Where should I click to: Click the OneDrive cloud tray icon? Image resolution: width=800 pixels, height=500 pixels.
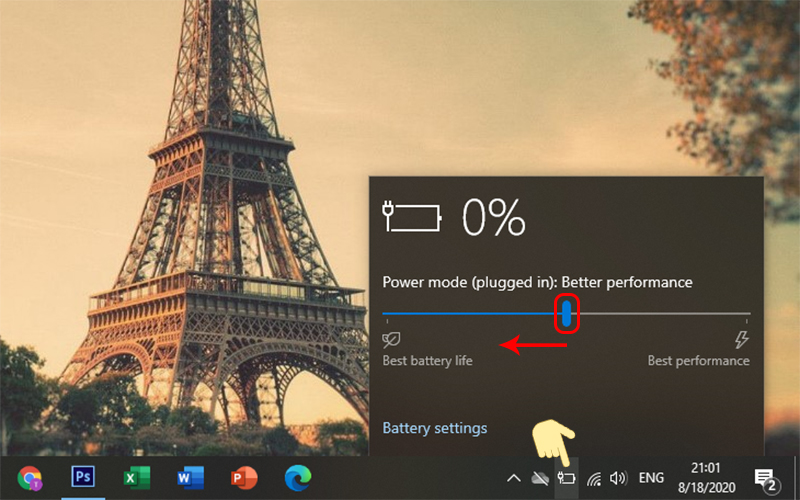coord(541,479)
